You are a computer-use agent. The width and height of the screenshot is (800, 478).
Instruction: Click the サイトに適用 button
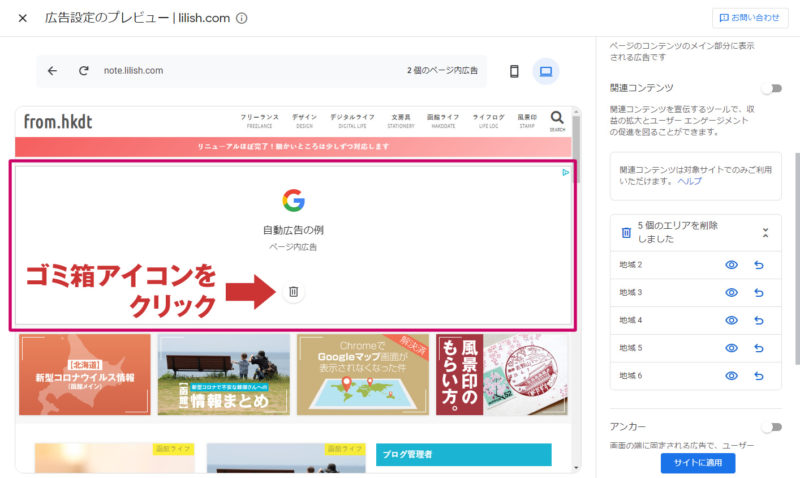point(698,463)
